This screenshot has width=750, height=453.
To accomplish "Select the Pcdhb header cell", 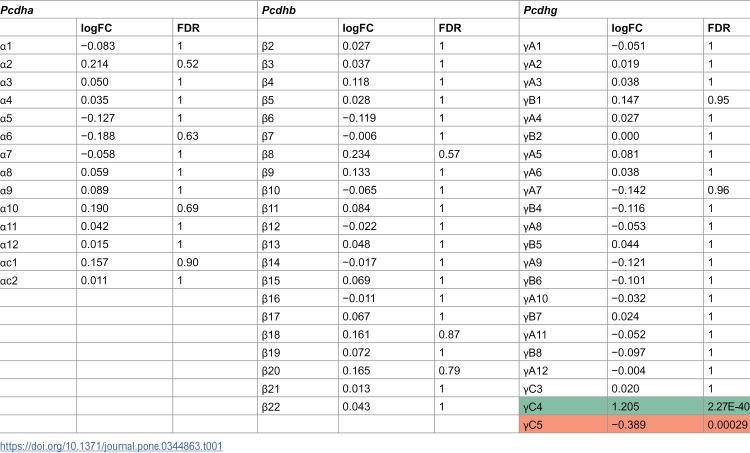I will tap(388, 10).
